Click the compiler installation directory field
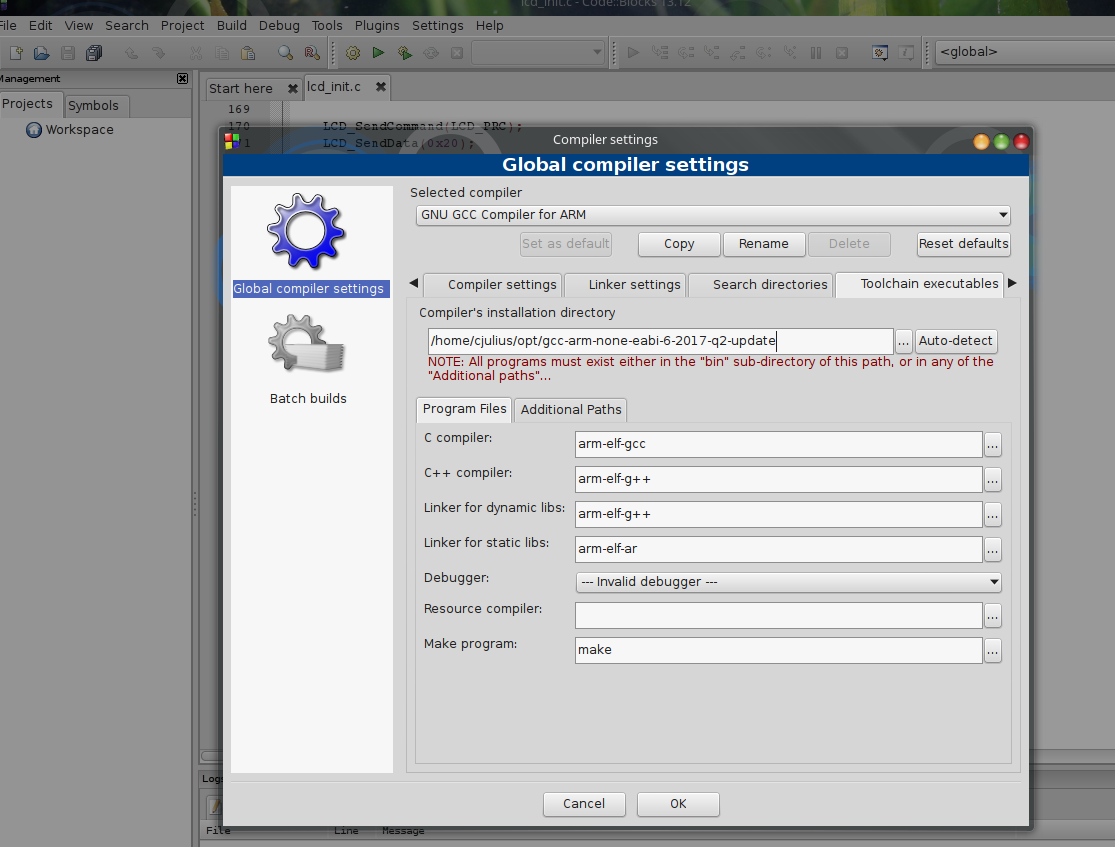 point(660,341)
